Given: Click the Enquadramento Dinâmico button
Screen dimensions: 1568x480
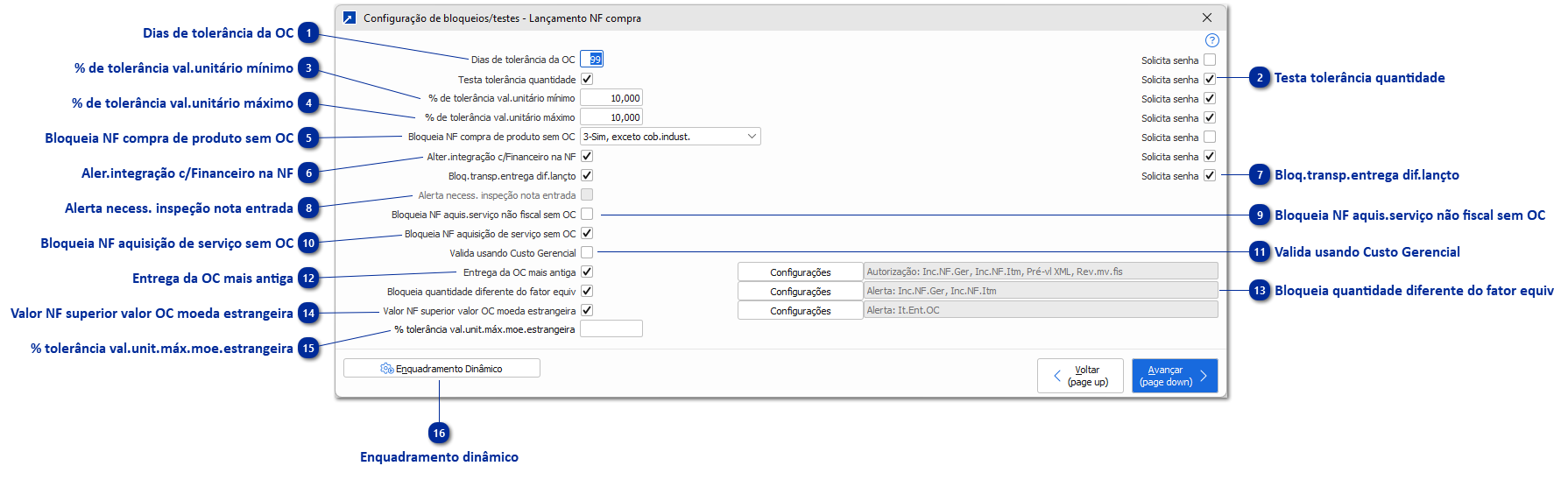Looking at the screenshot, I should pos(441,369).
